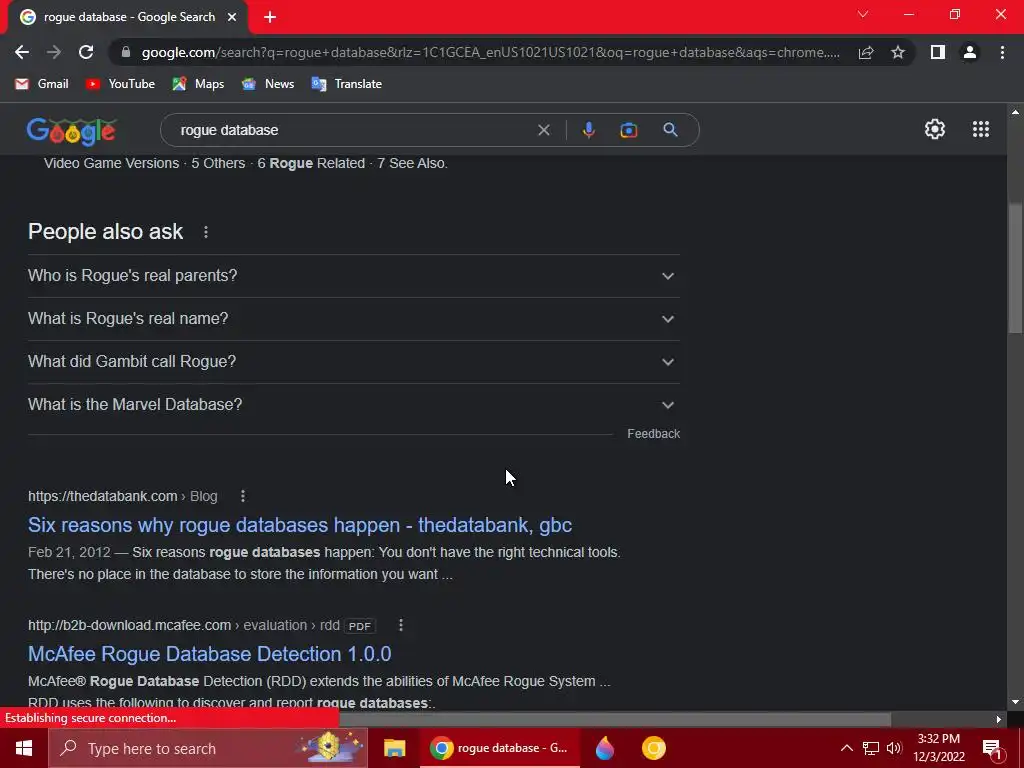Open Maps bookmark
This screenshot has width=1024, height=768.
tap(198, 84)
